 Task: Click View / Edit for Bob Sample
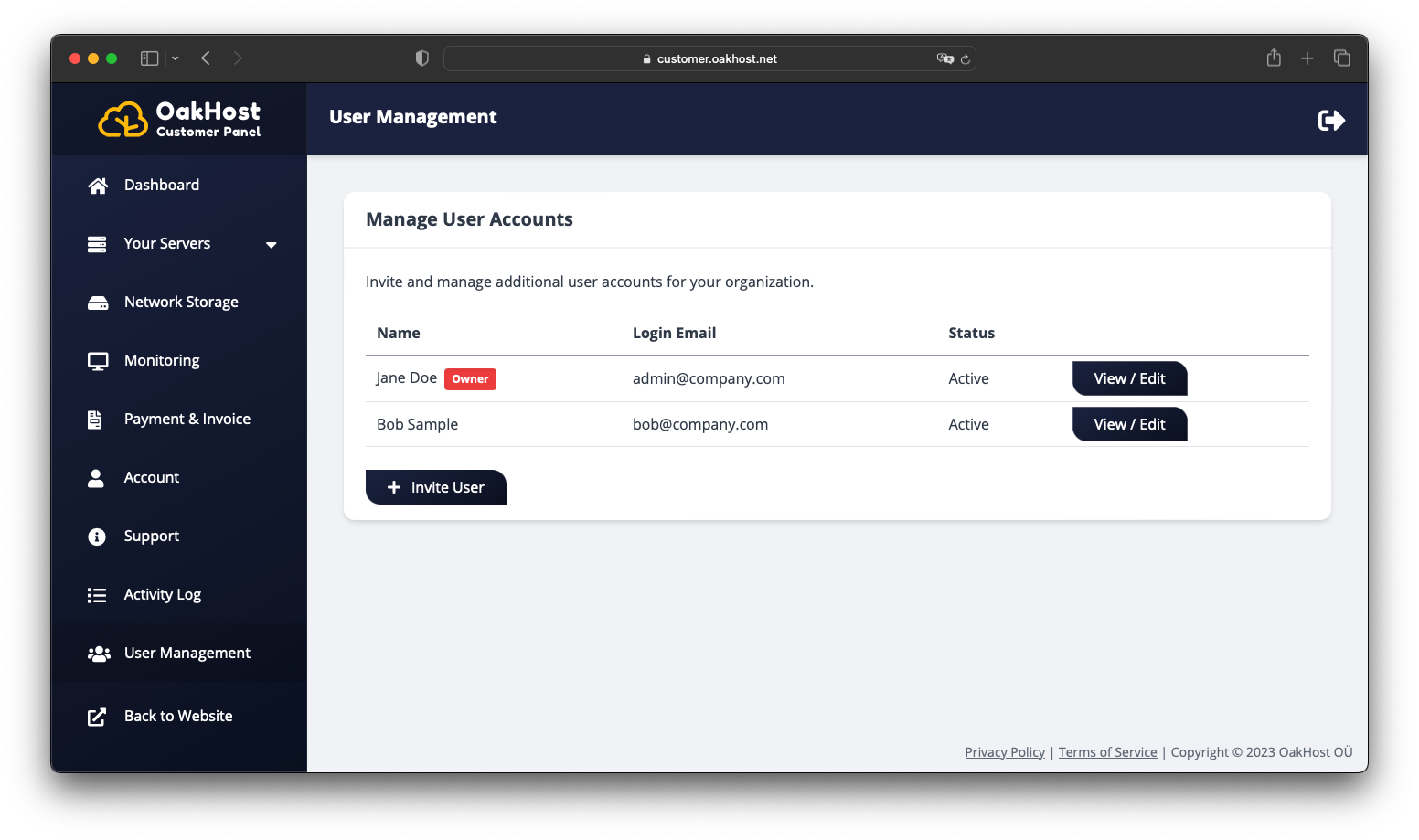1129,424
